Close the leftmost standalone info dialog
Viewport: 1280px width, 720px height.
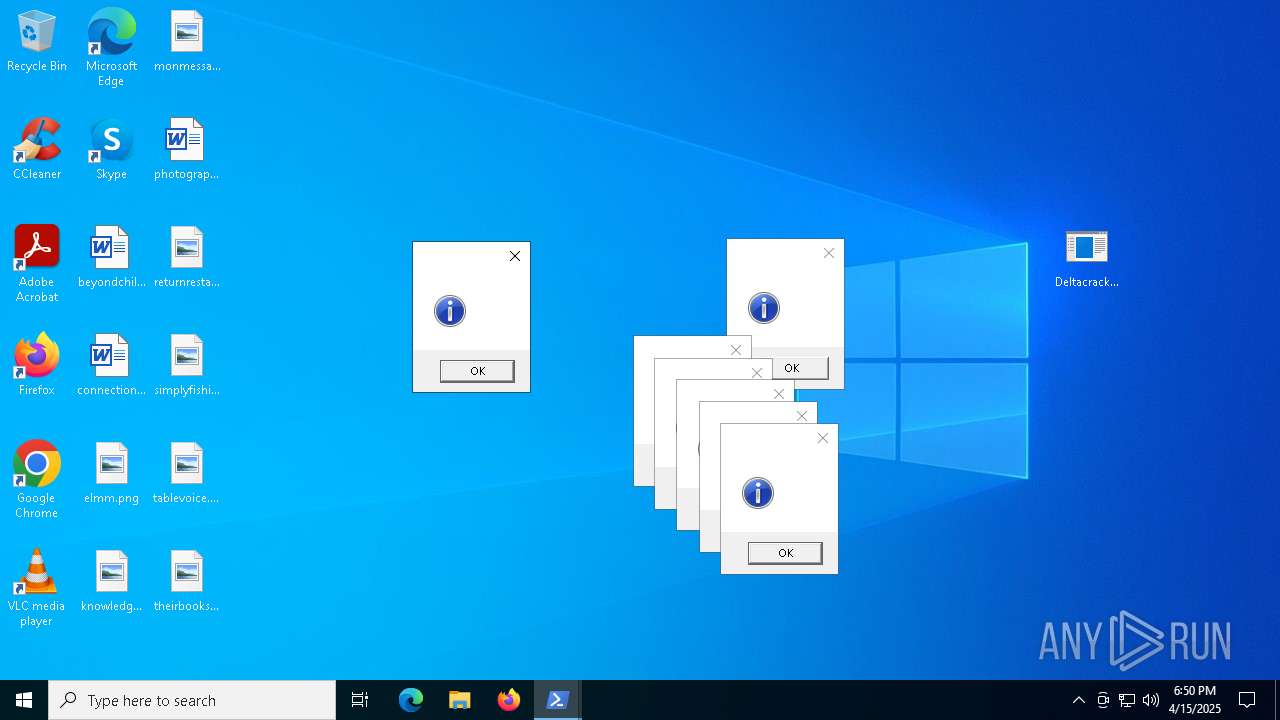pos(515,256)
